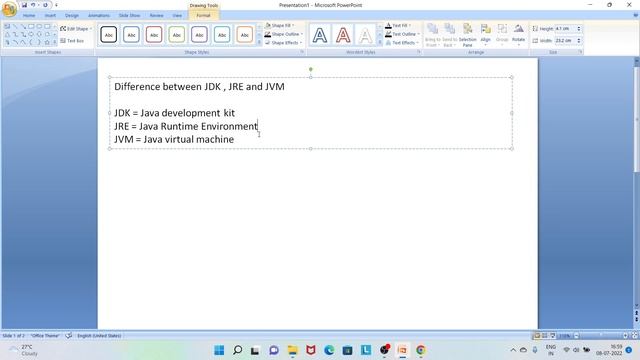Apply the orange outline Abc shape style

[244, 35]
